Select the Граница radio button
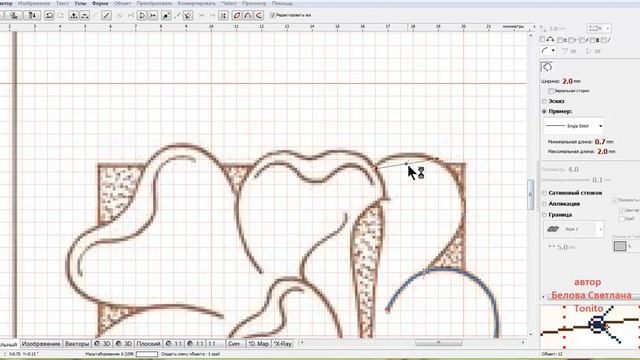The image size is (640, 360). coord(544,215)
